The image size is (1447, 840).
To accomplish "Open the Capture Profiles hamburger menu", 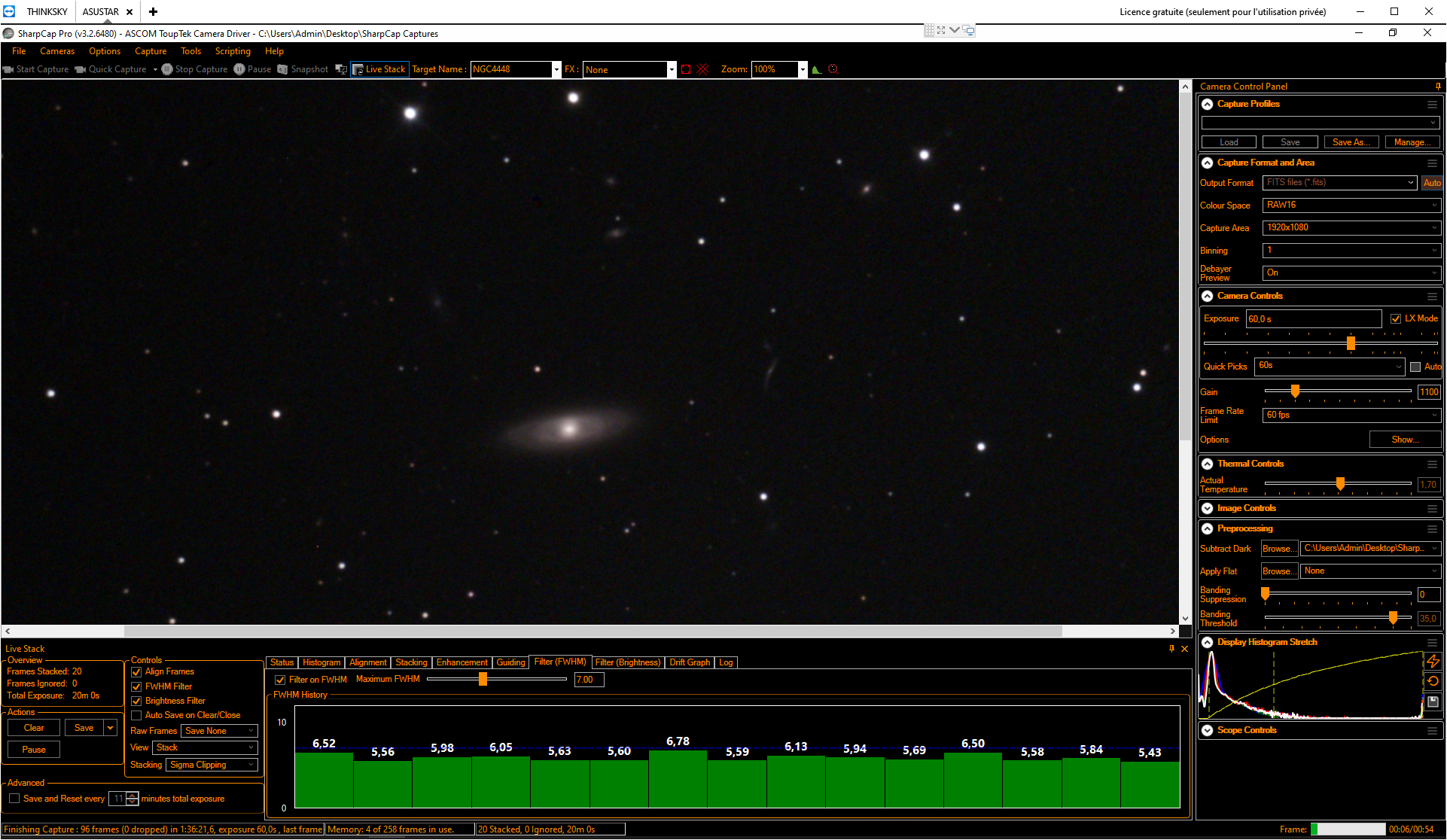I will pyautogui.click(x=1433, y=105).
